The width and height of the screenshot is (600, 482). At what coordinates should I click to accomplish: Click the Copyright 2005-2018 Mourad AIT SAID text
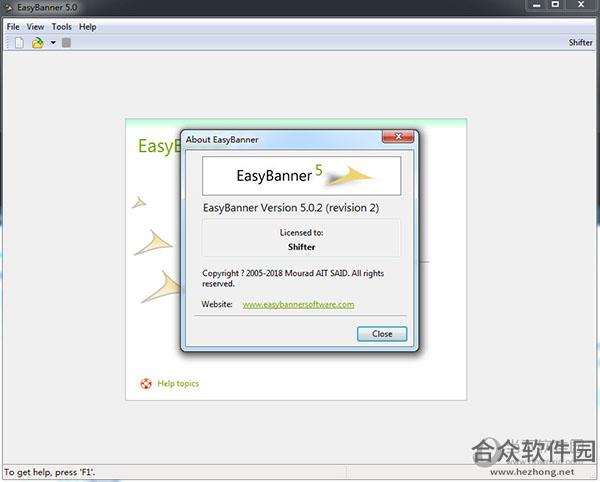293,278
